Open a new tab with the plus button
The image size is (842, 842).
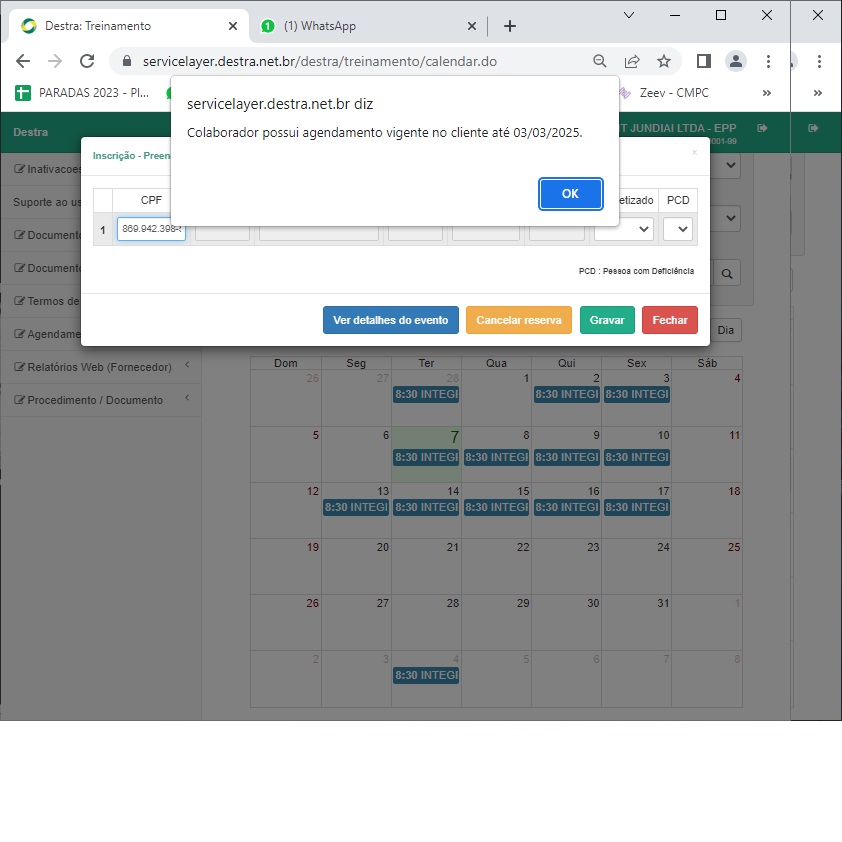pyautogui.click(x=510, y=26)
